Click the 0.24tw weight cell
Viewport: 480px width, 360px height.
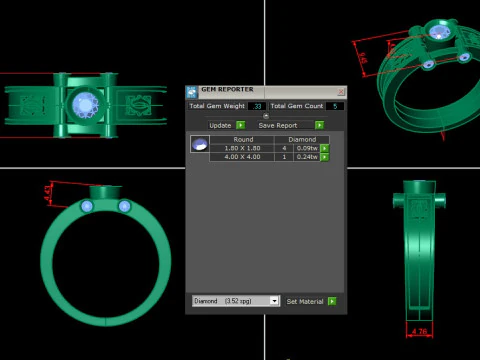point(307,157)
